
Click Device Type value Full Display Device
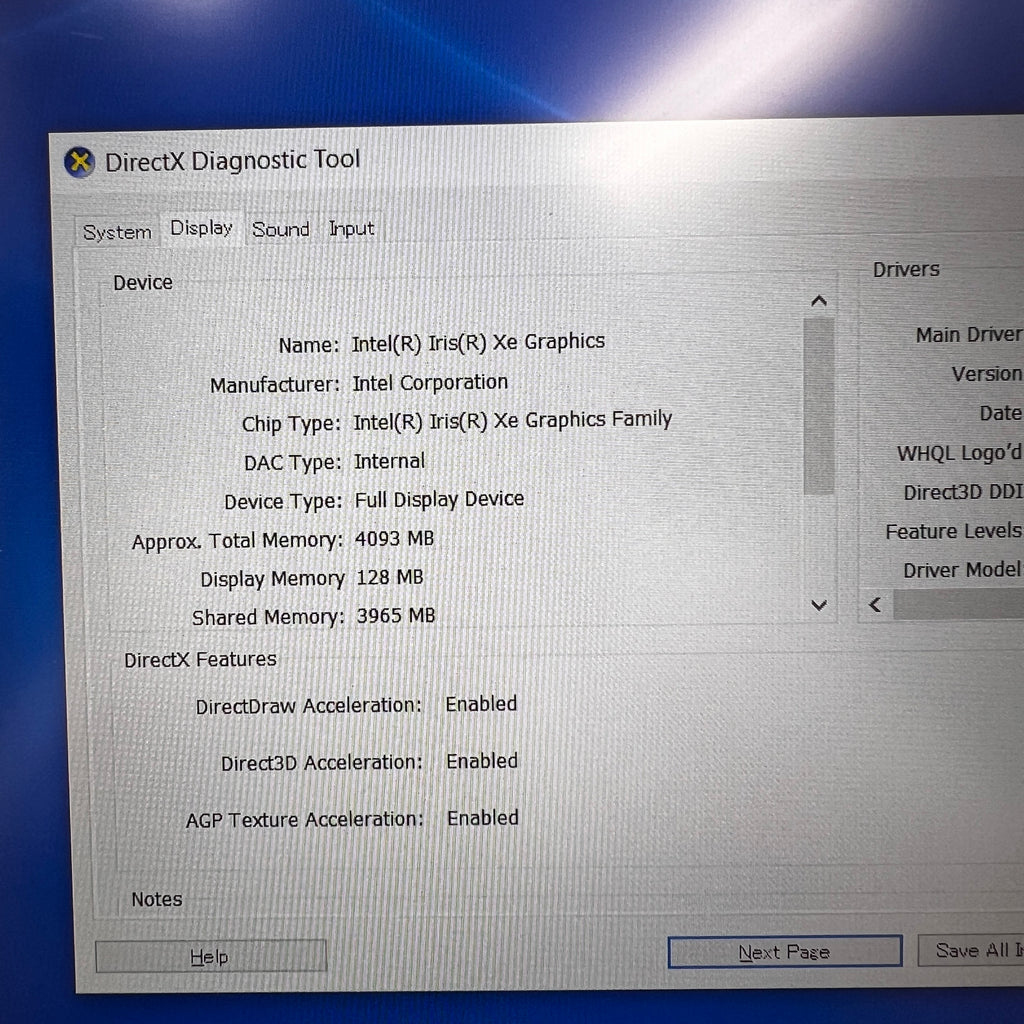pos(439,500)
